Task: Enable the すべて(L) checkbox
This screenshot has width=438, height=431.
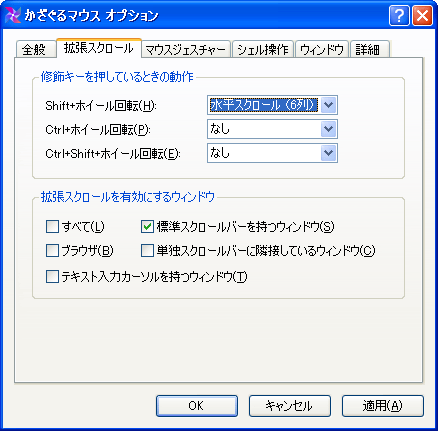Action: (x=52, y=227)
